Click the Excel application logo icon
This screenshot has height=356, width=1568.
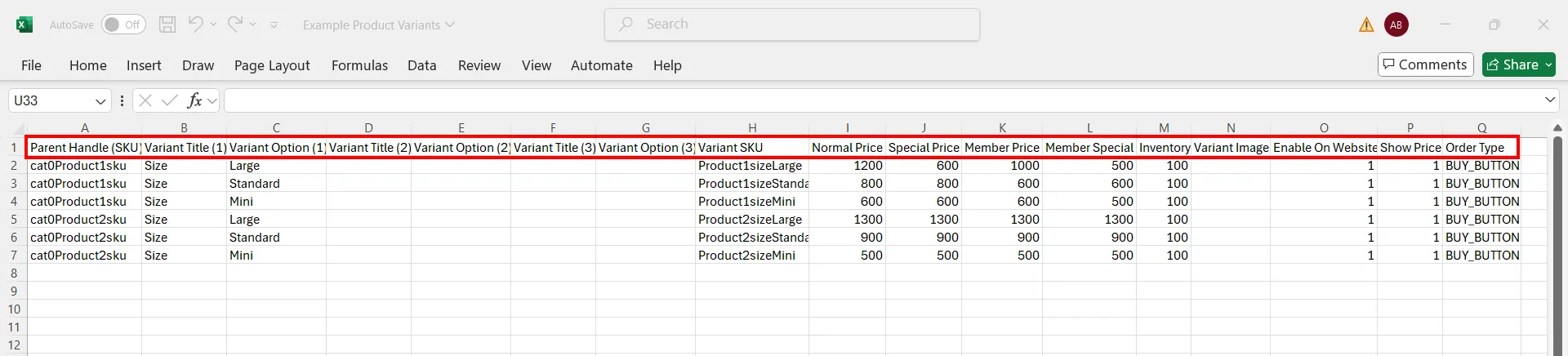(x=24, y=24)
